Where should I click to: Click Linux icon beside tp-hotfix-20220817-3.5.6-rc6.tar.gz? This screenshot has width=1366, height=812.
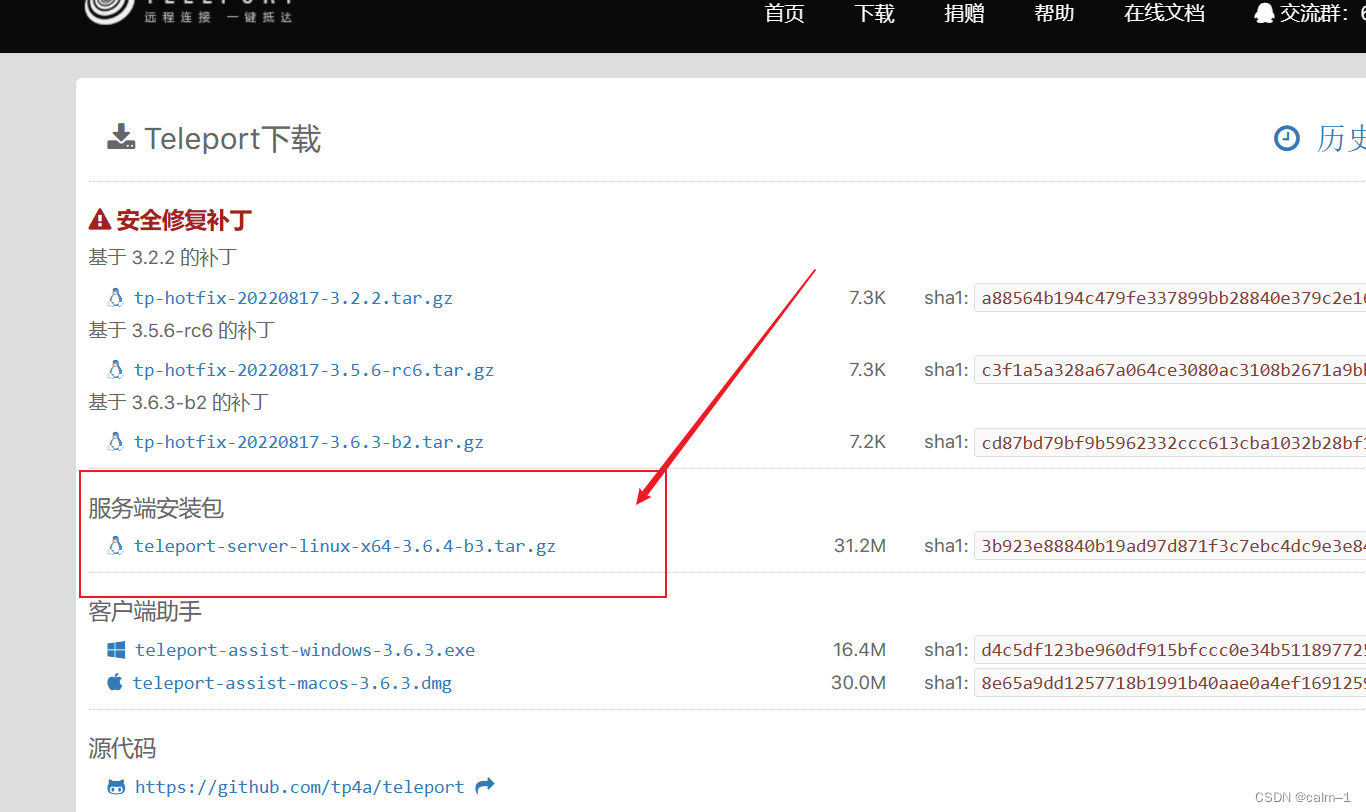pyautogui.click(x=115, y=369)
